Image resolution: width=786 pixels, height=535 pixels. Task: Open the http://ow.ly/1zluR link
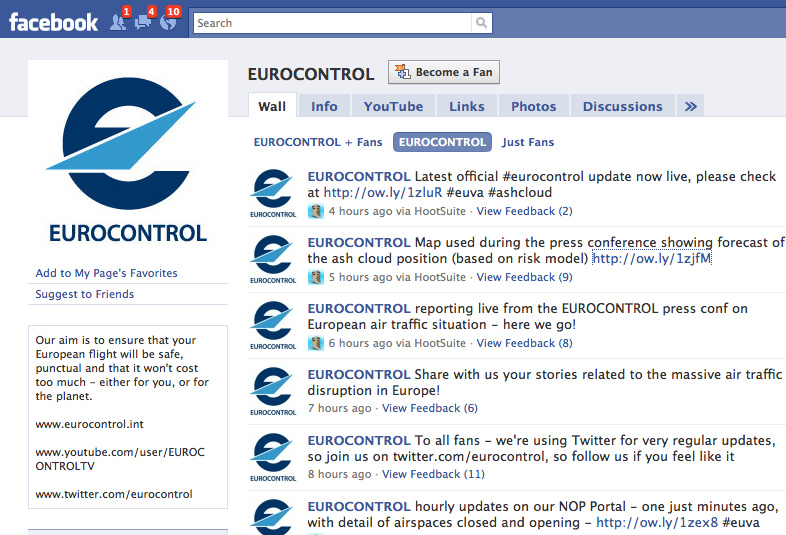[x=383, y=193]
